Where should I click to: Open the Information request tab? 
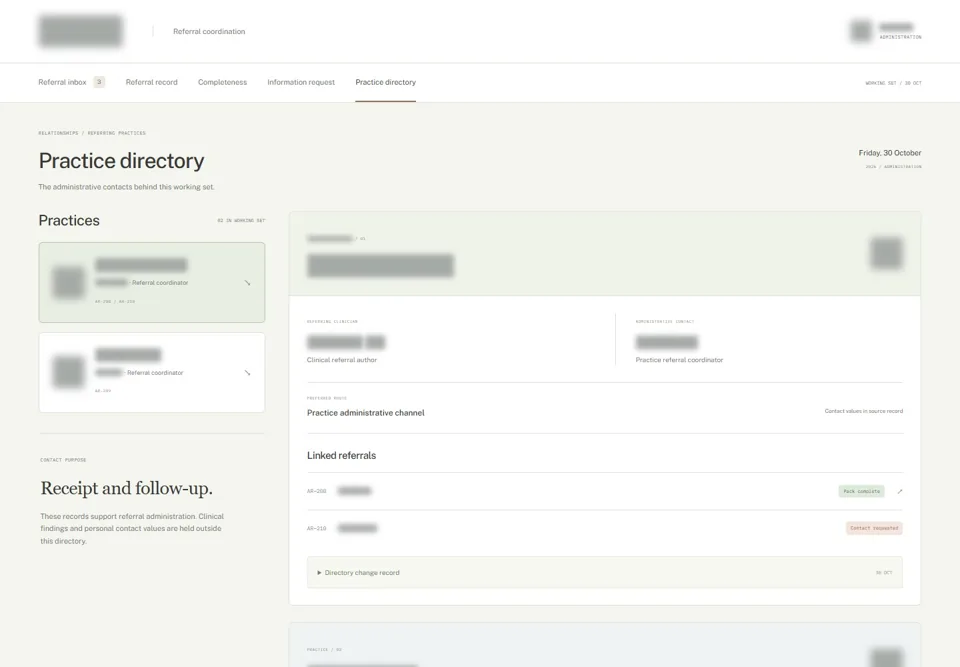click(301, 82)
